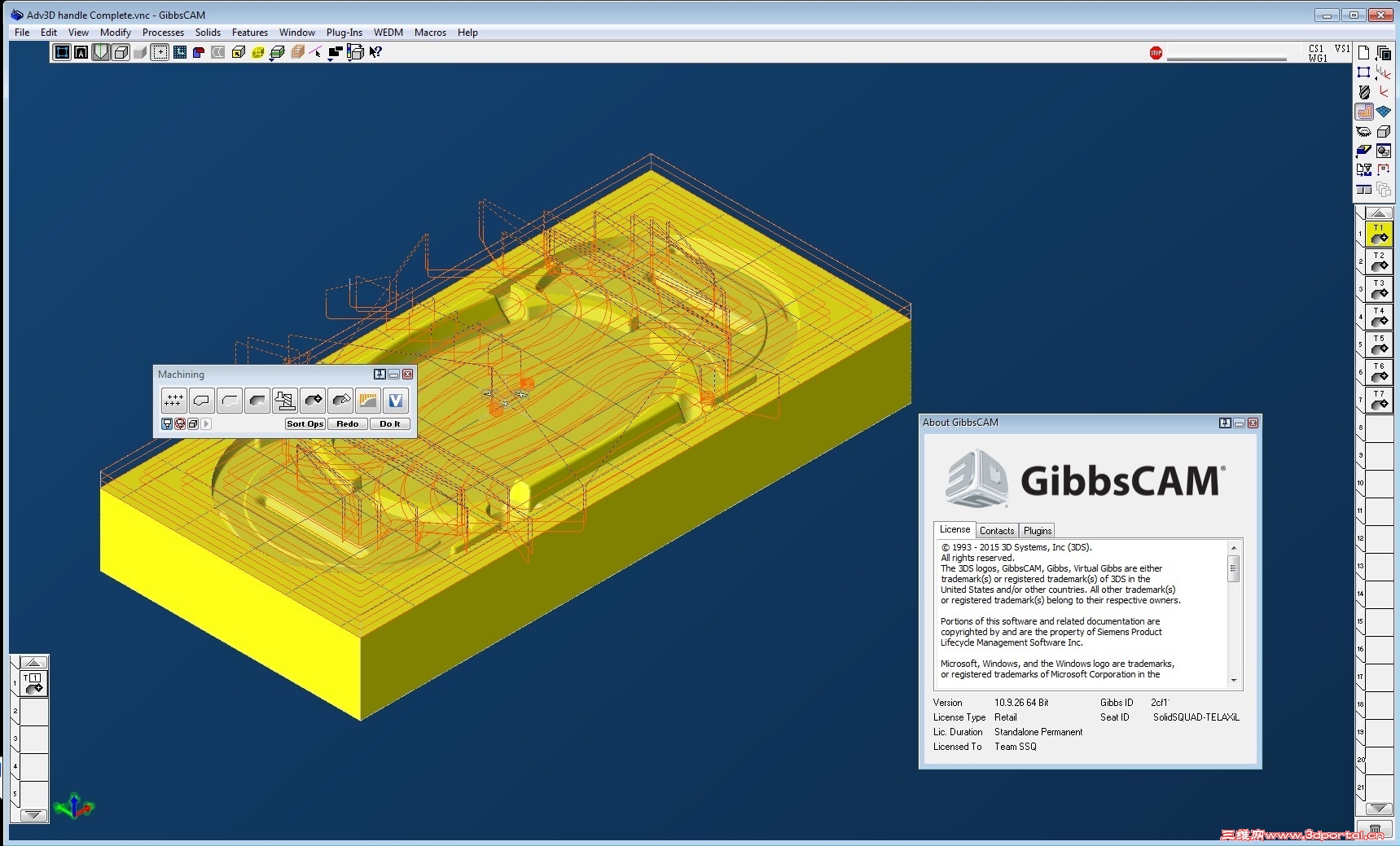Select tool tile T7 in tool list
The height and width of the screenshot is (846, 1400).
(1378, 400)
